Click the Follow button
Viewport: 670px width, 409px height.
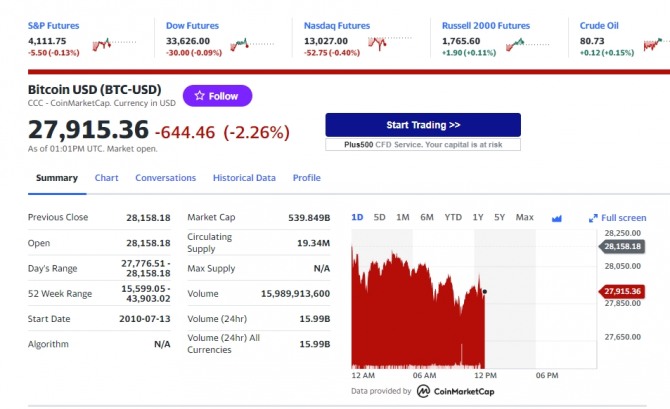[217, 96]
